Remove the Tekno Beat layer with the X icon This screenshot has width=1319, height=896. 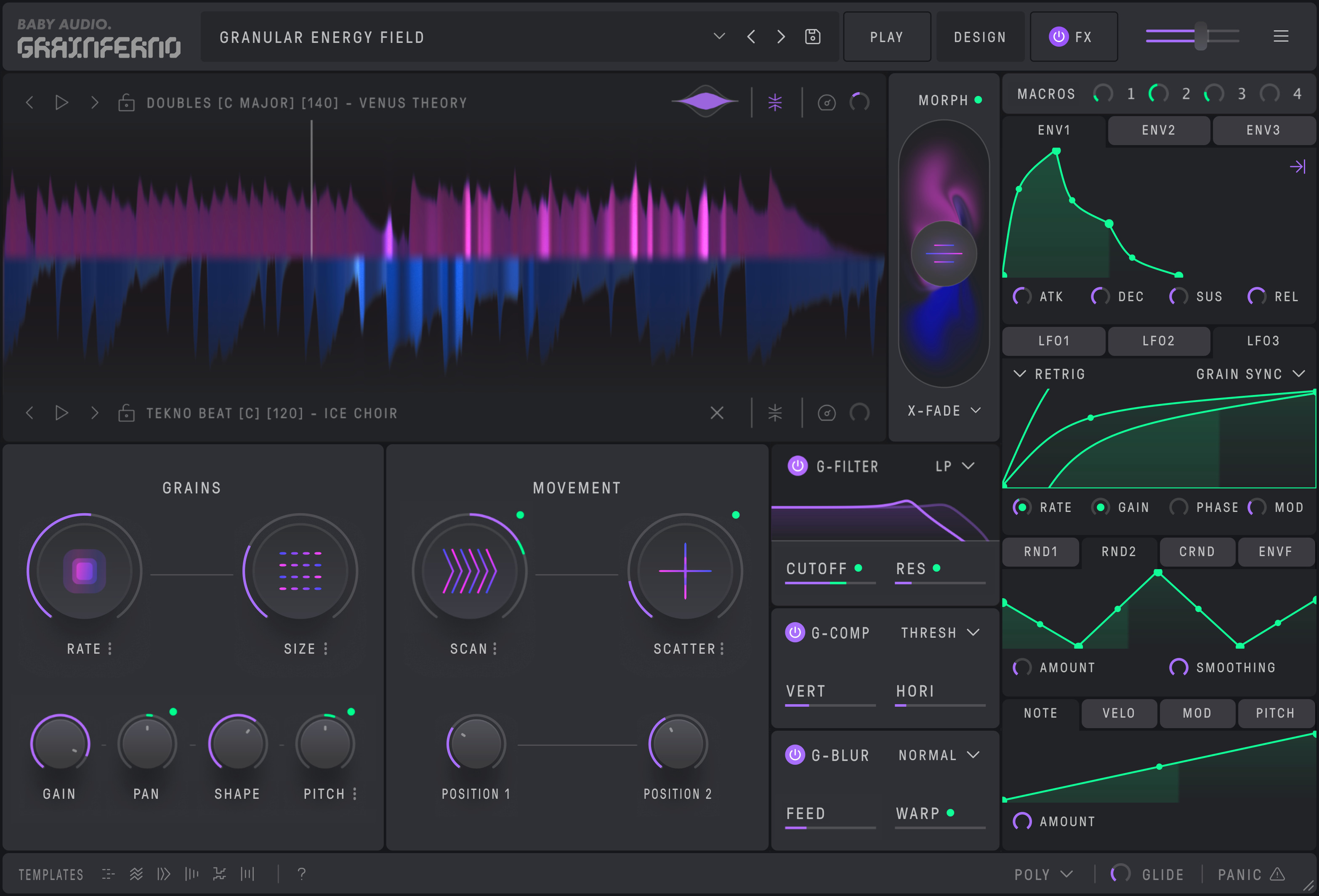pos(718,413)
